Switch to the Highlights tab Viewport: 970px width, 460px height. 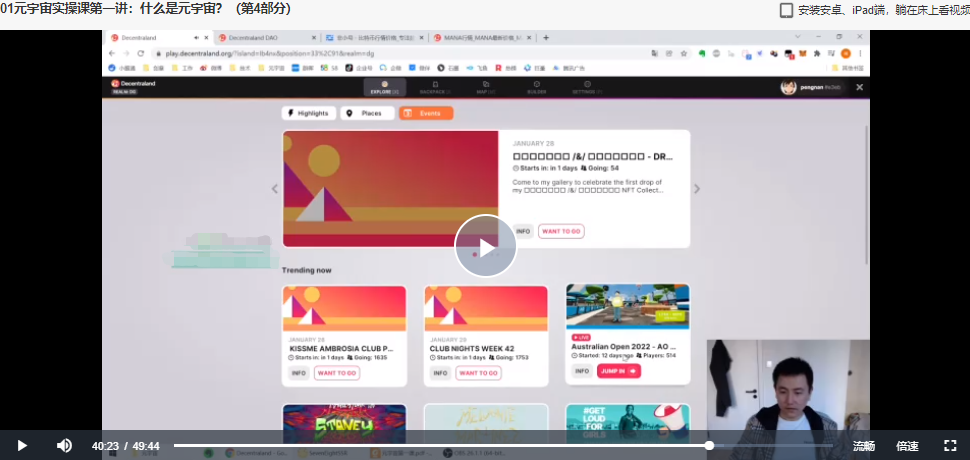(x=309, y=113)
